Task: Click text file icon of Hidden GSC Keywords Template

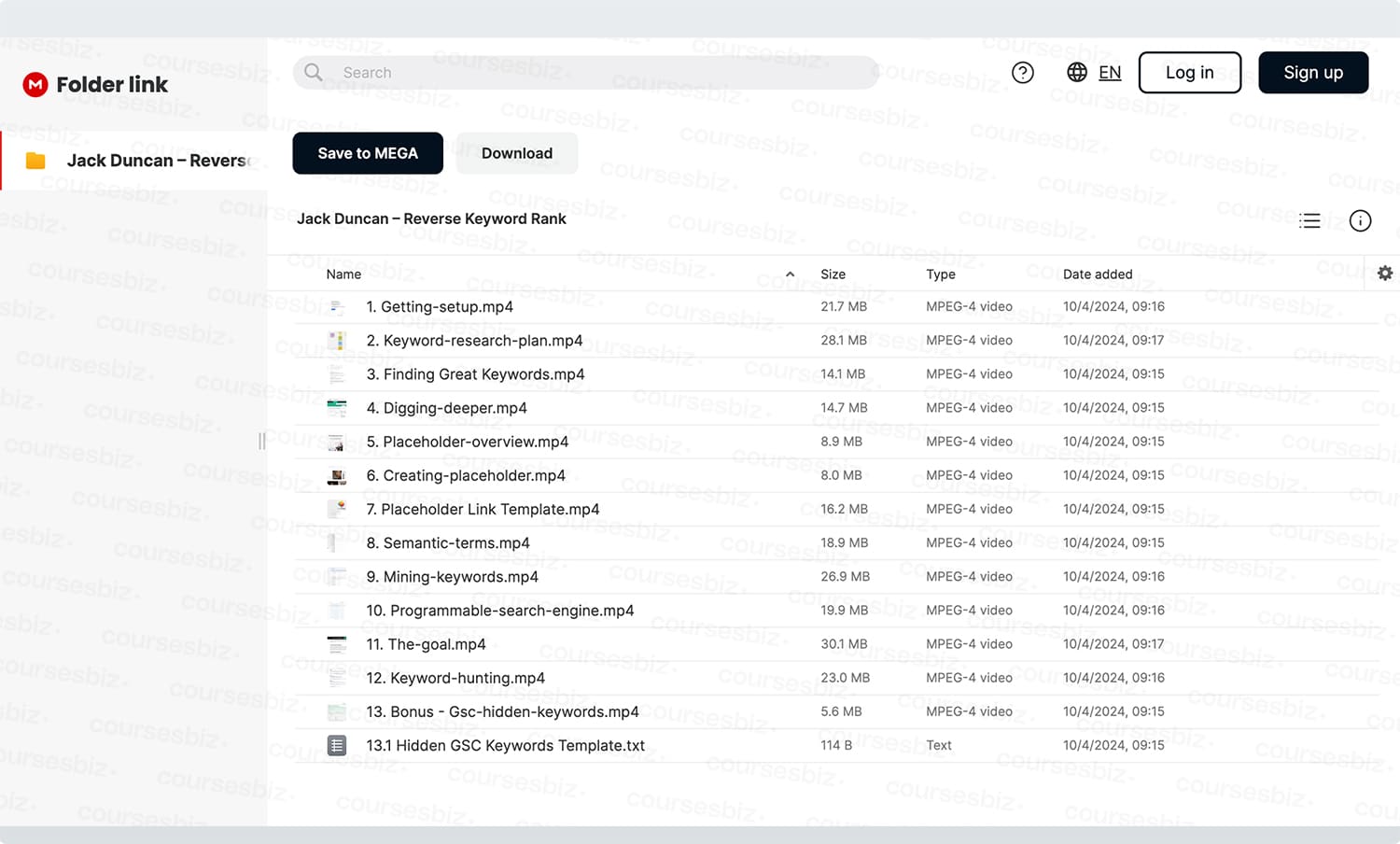Action: tap(337, 745)
